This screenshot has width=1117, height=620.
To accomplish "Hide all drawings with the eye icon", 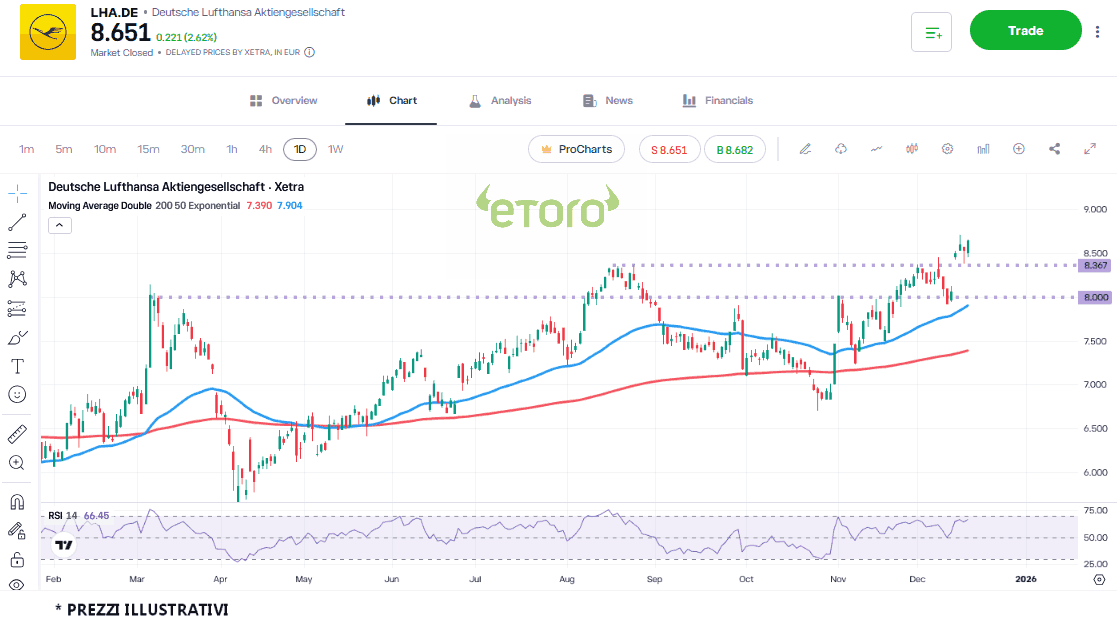I will (x=17, y=585).
